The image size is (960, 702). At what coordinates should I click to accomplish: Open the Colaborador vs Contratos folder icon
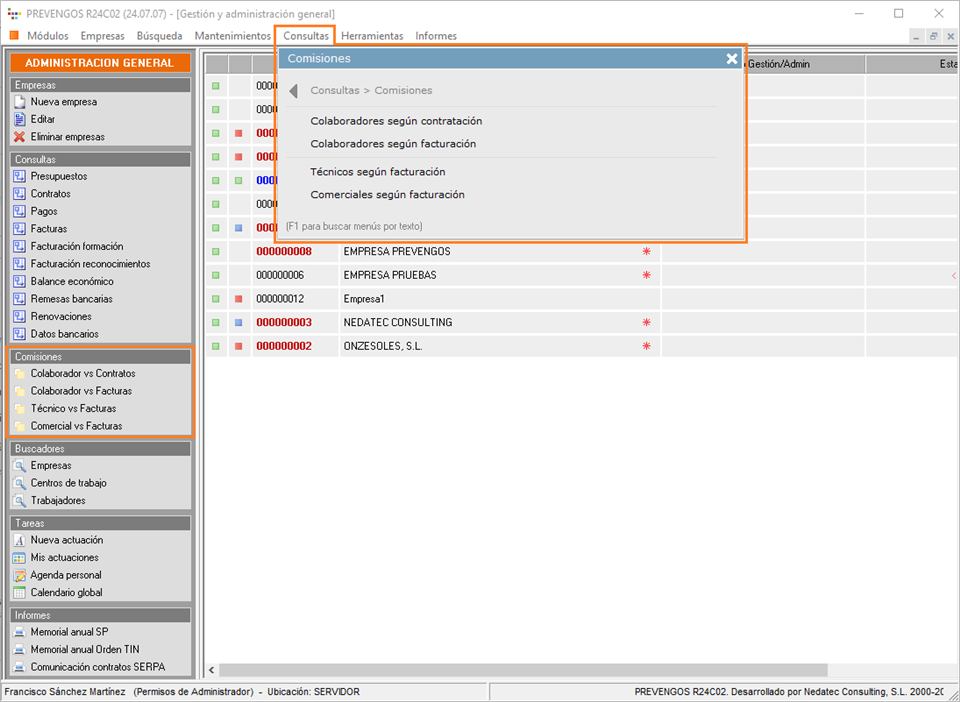tap(19, 374)
